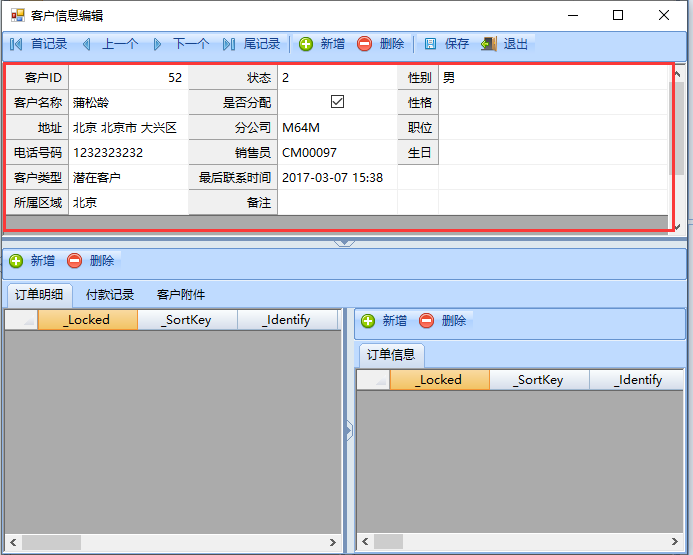Image resolution: width=693 pixels, height=555 pixels.
Task: Delete row via 删除 above 订单明细 tab
Action: pyautogui.click(x=91, y=261)
